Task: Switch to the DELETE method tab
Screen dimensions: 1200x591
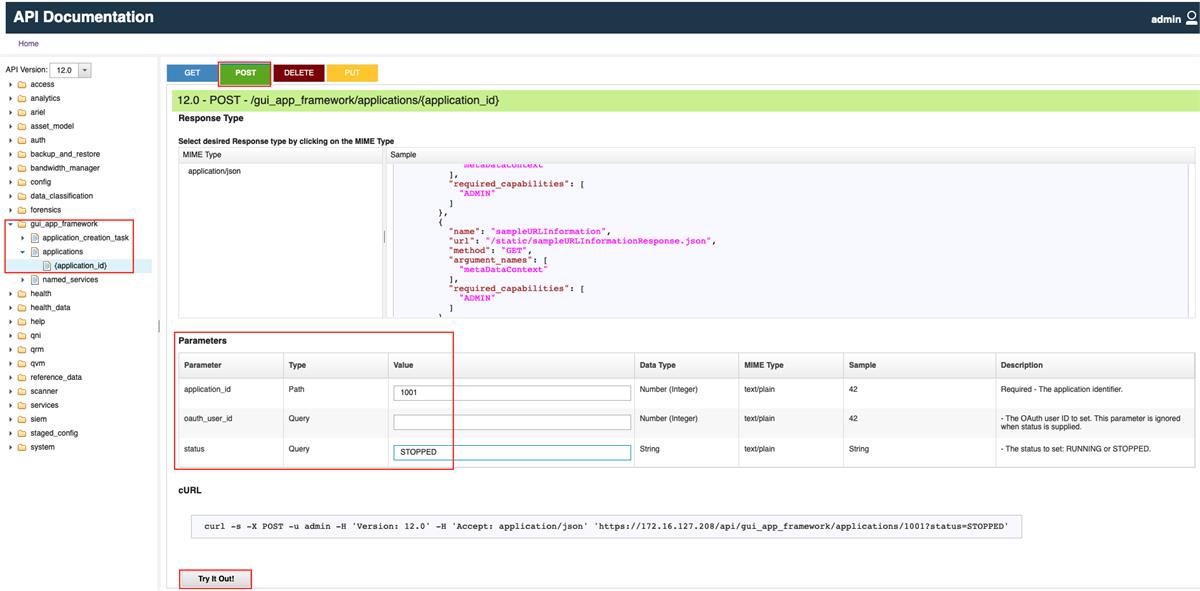Action: pyautogui.click(x=299, y=72)
